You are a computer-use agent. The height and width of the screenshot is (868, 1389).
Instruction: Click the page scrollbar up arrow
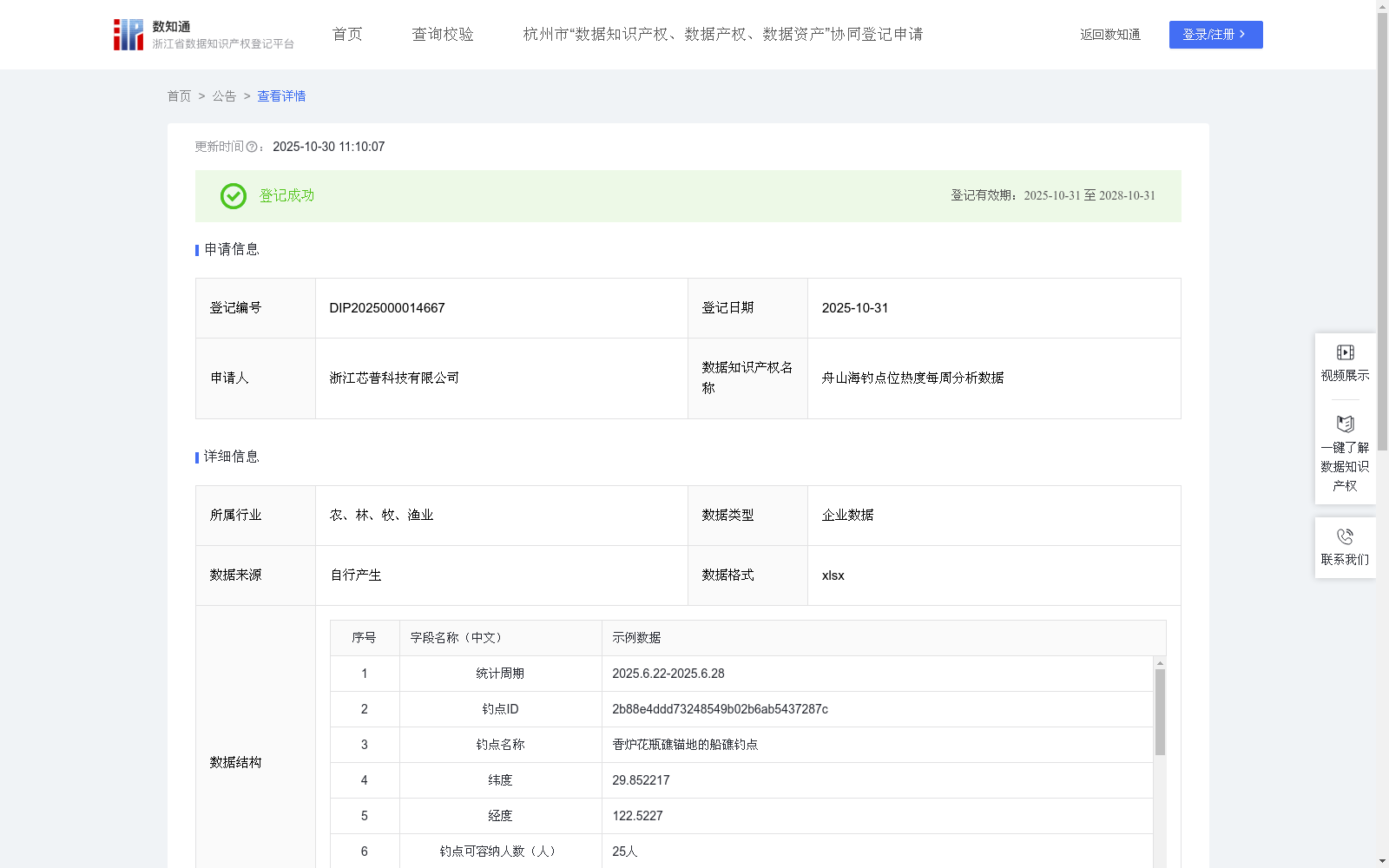pyautogui.click(x=1382, y=6)
